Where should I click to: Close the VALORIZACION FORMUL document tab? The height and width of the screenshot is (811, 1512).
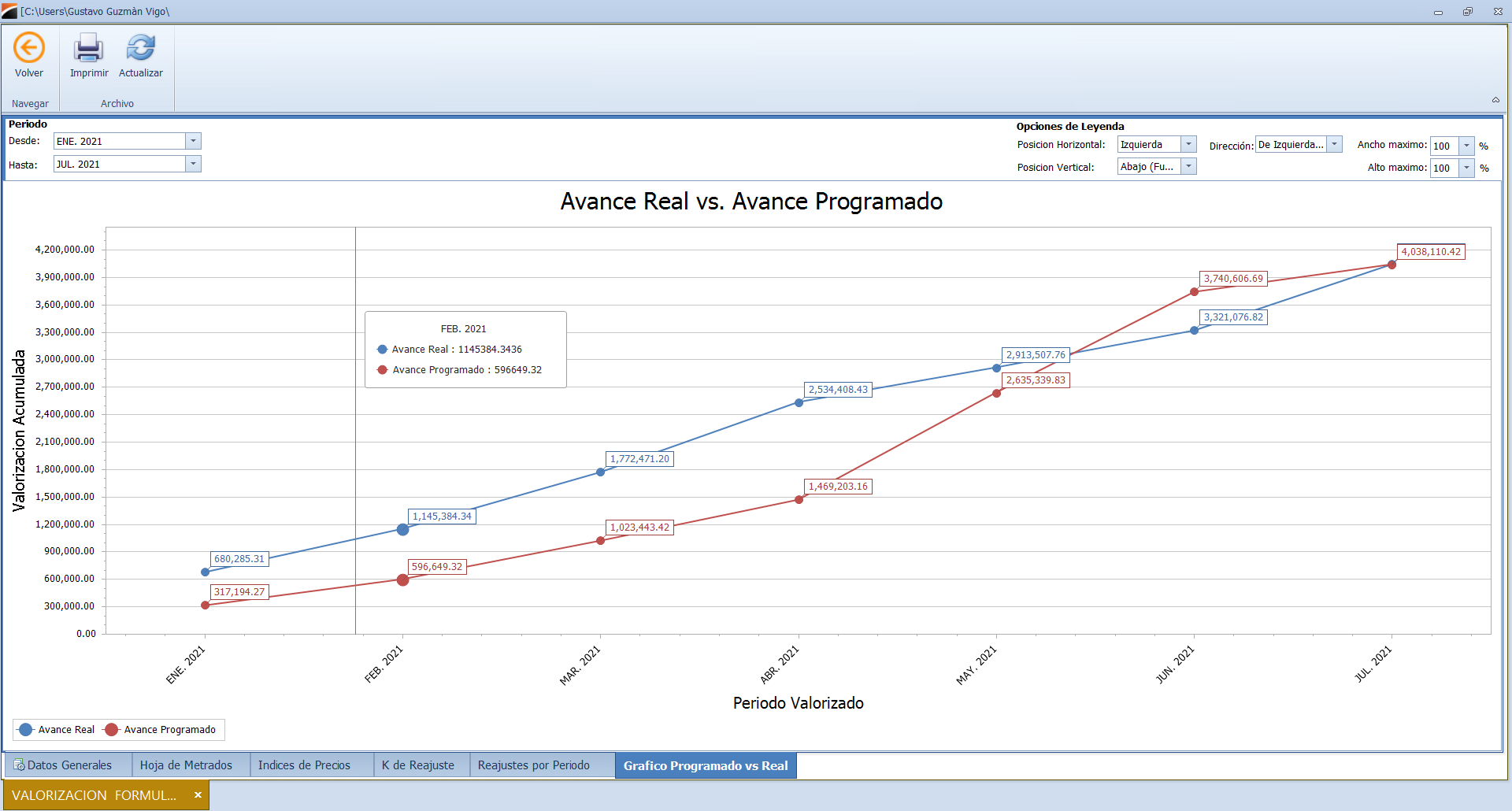coord(198,795)
